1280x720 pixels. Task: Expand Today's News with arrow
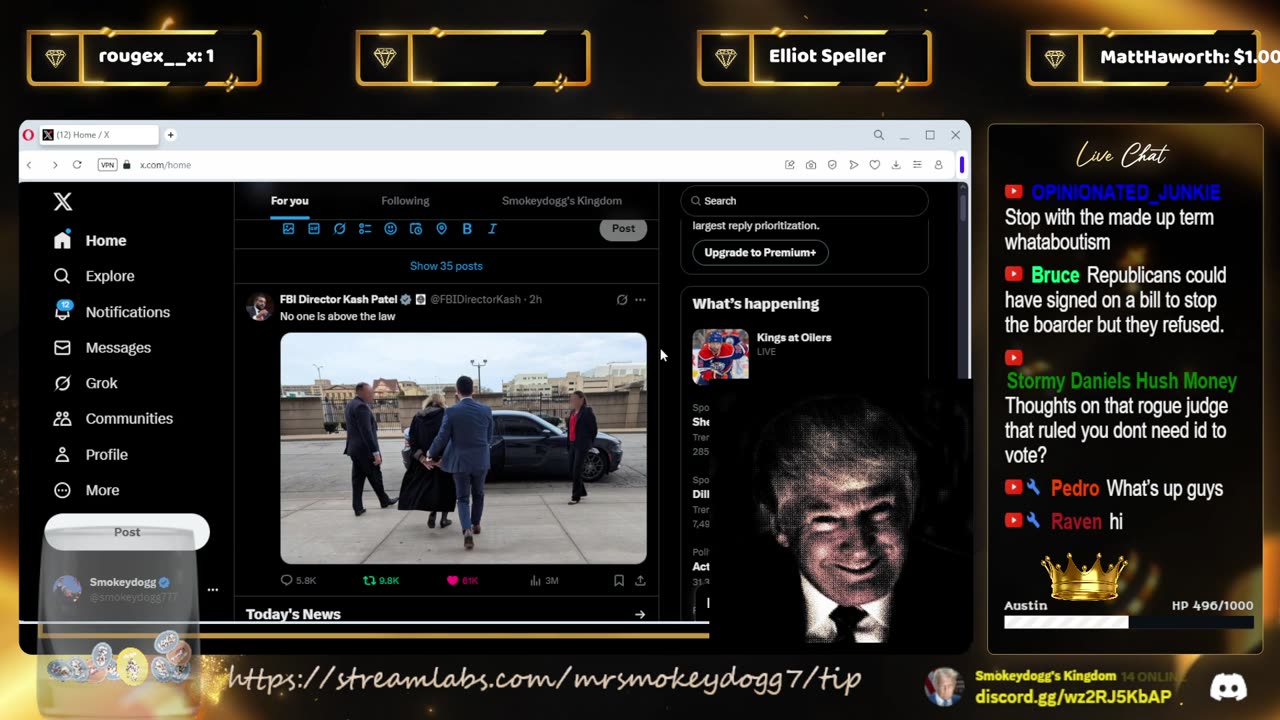point(640,615)
